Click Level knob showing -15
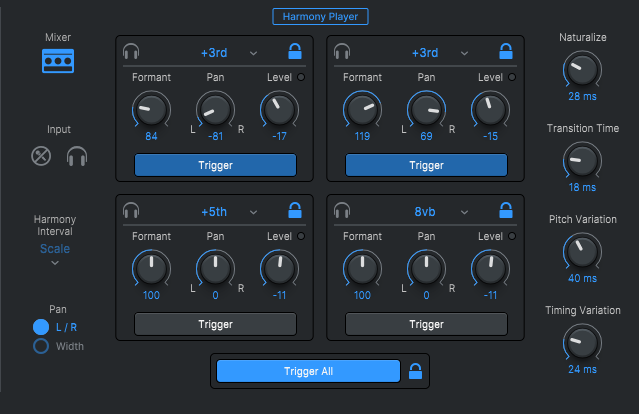639x414 pixels. coord(491,109)
